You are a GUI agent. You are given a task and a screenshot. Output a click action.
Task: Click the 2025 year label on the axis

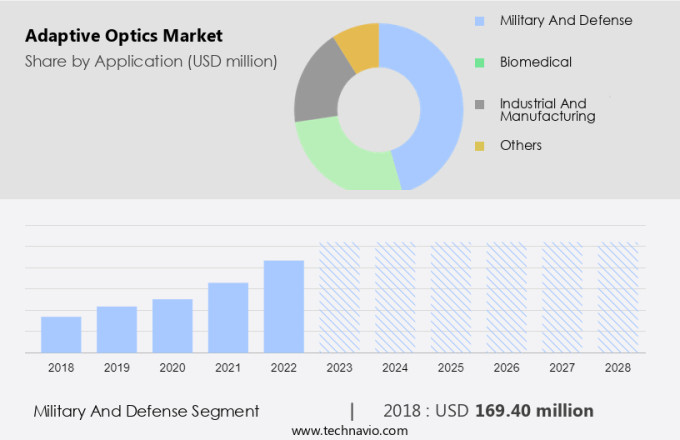coord(450,368)
